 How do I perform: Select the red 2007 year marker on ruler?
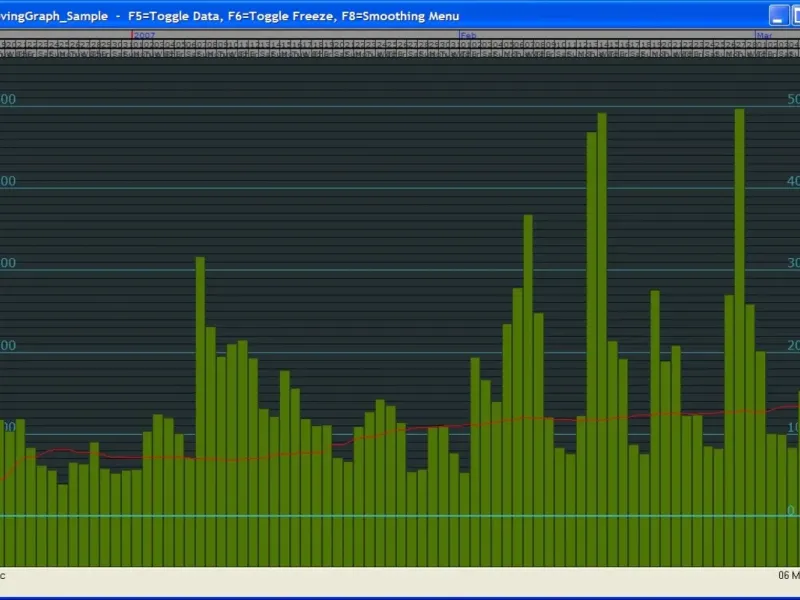144,35
